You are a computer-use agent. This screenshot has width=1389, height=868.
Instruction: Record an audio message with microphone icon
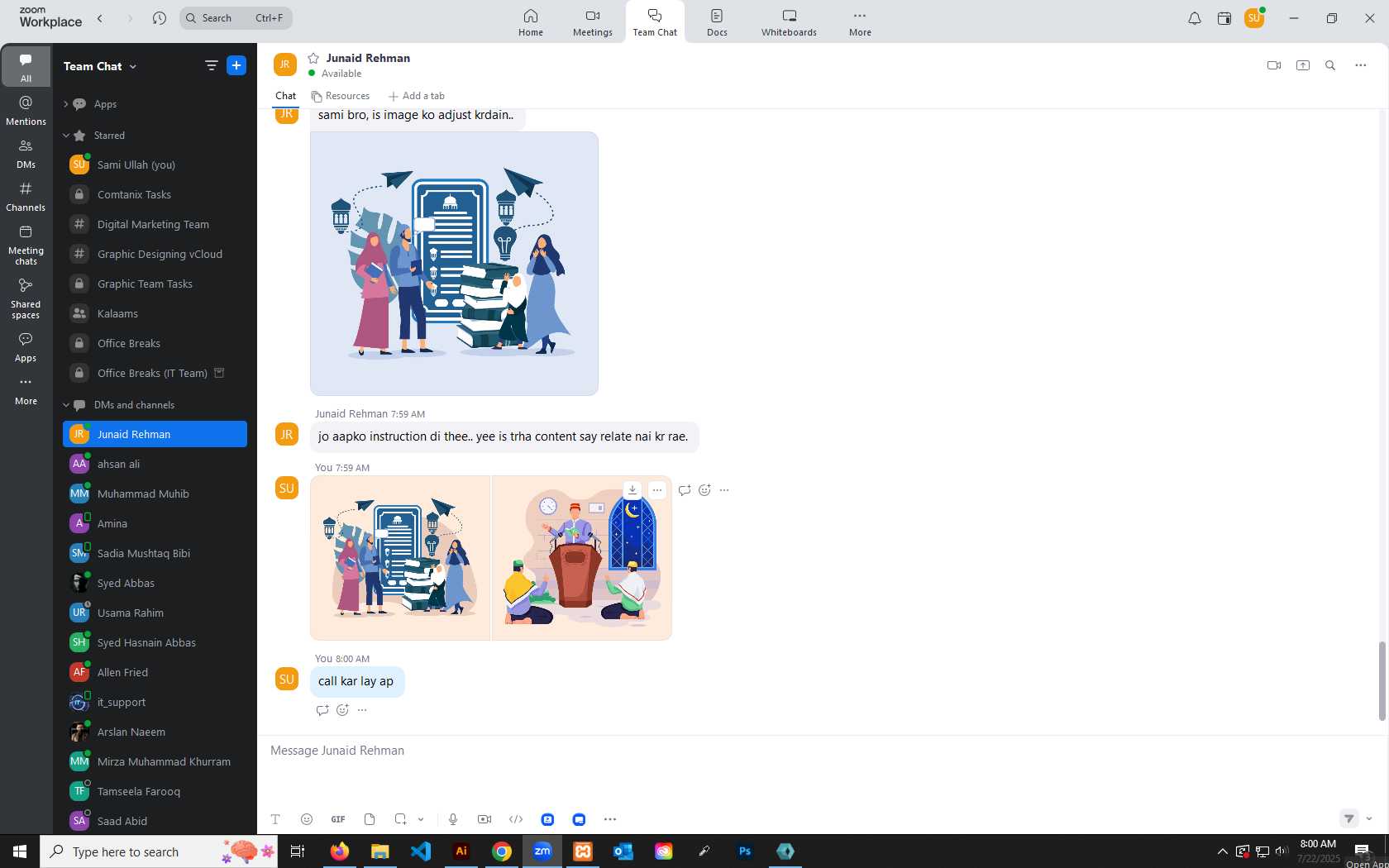pos(453,819)
